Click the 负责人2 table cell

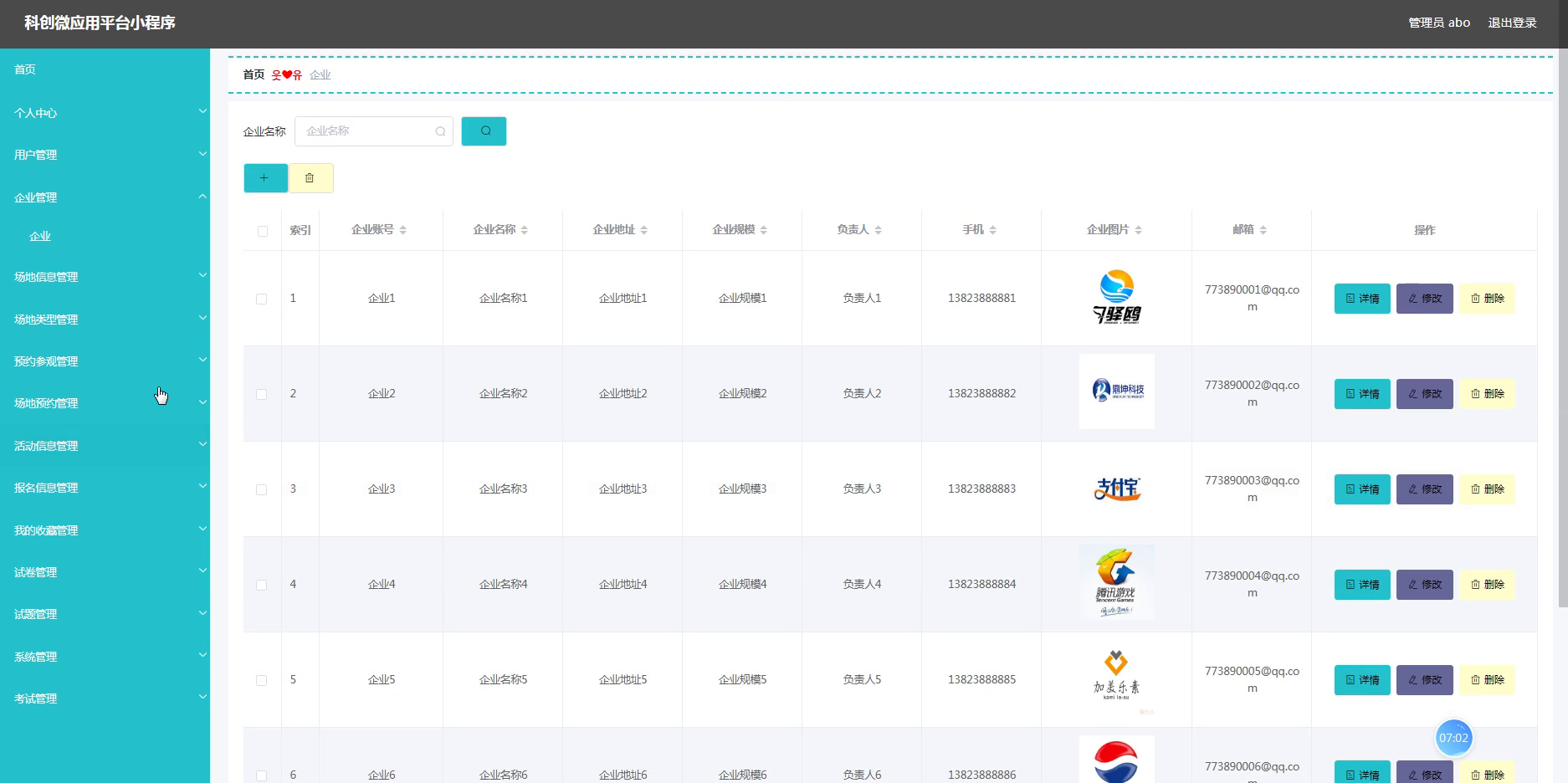[x=862, y=393]
